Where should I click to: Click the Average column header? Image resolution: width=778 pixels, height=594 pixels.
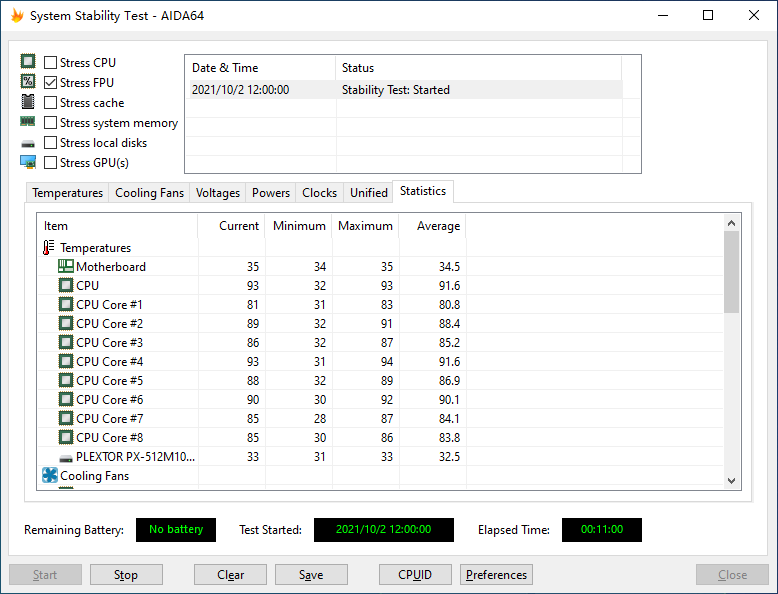click(432, 226)
